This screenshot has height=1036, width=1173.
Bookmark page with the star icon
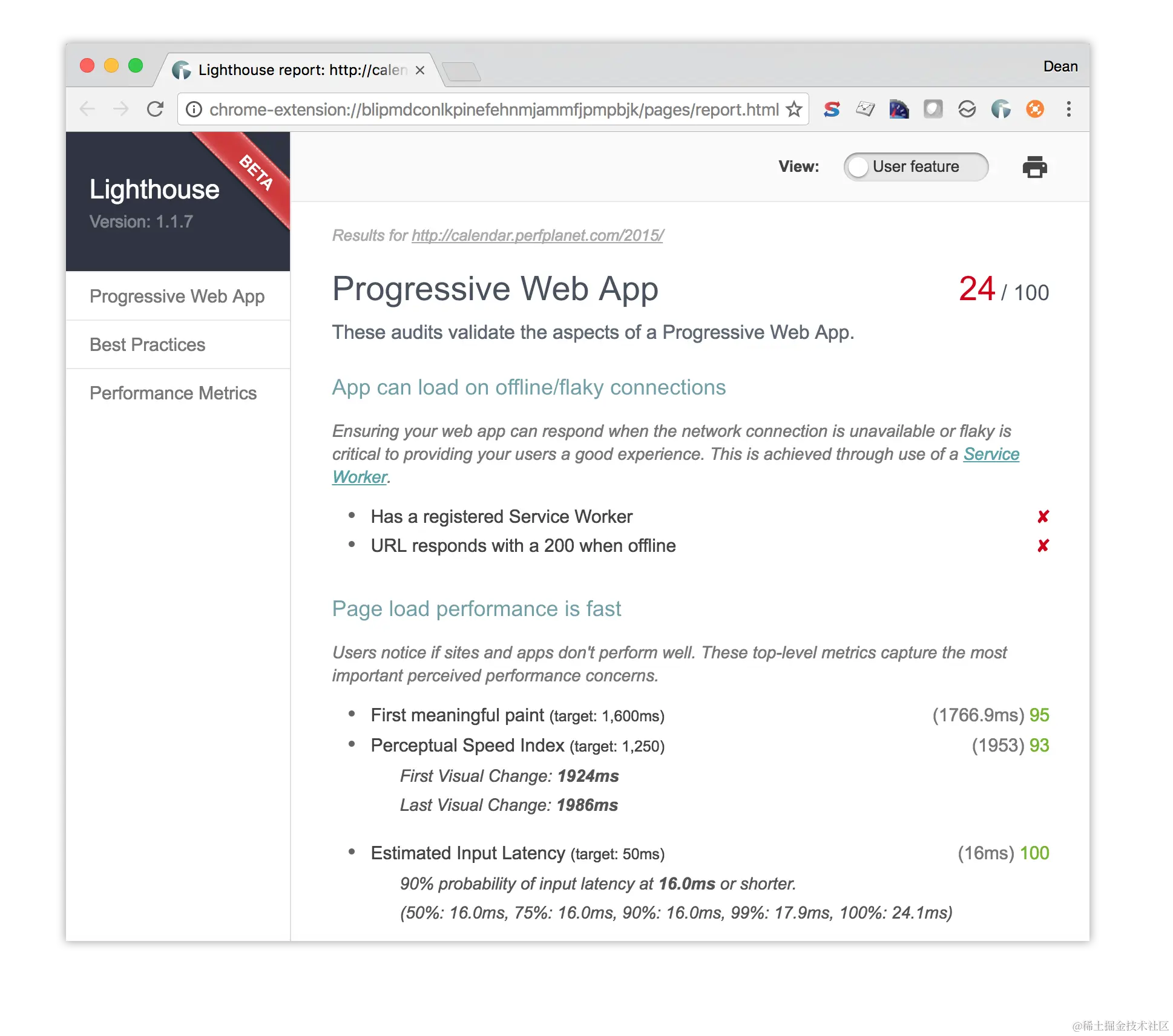point(793,109)
